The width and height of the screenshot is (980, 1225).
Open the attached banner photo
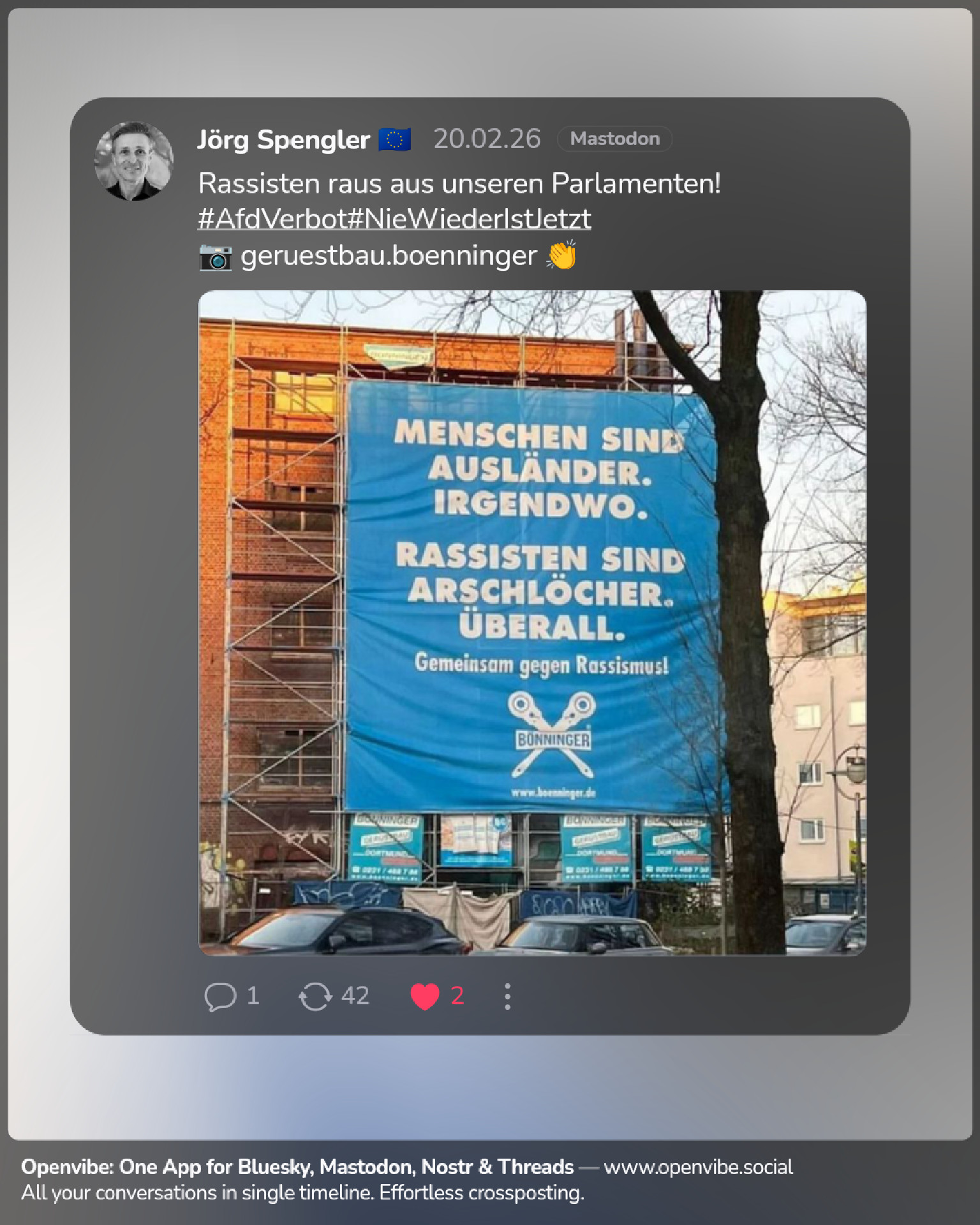[532, 623]
